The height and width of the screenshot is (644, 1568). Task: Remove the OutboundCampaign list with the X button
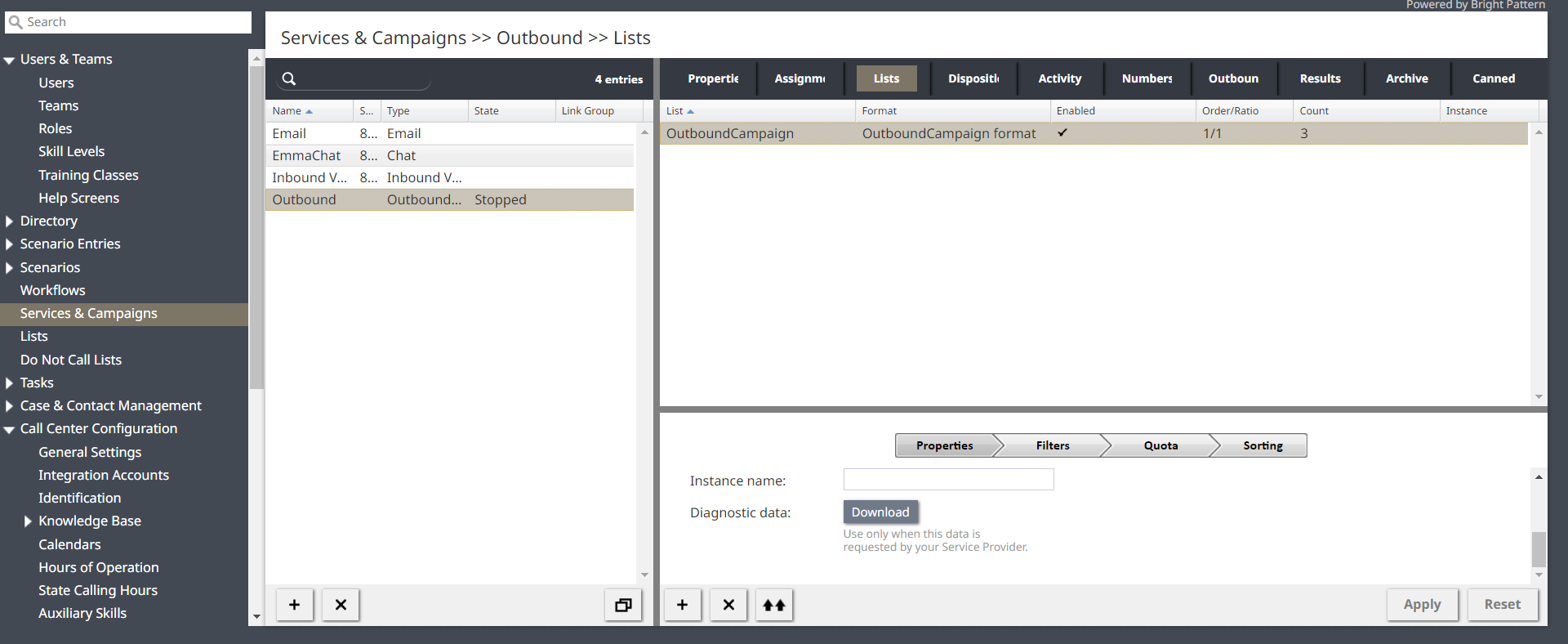tap(728, 605)
